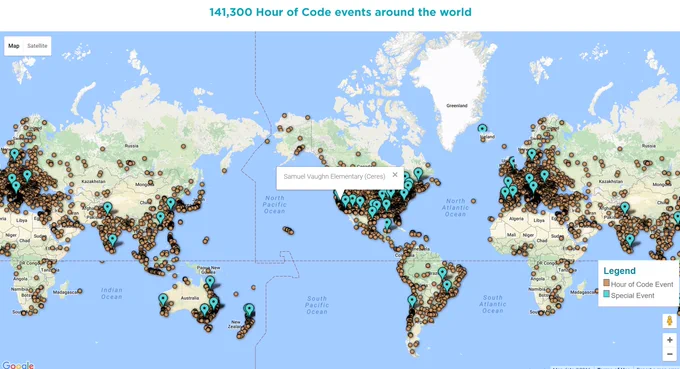Click the '141,300 Hour of Code events' title

[340, 12]
